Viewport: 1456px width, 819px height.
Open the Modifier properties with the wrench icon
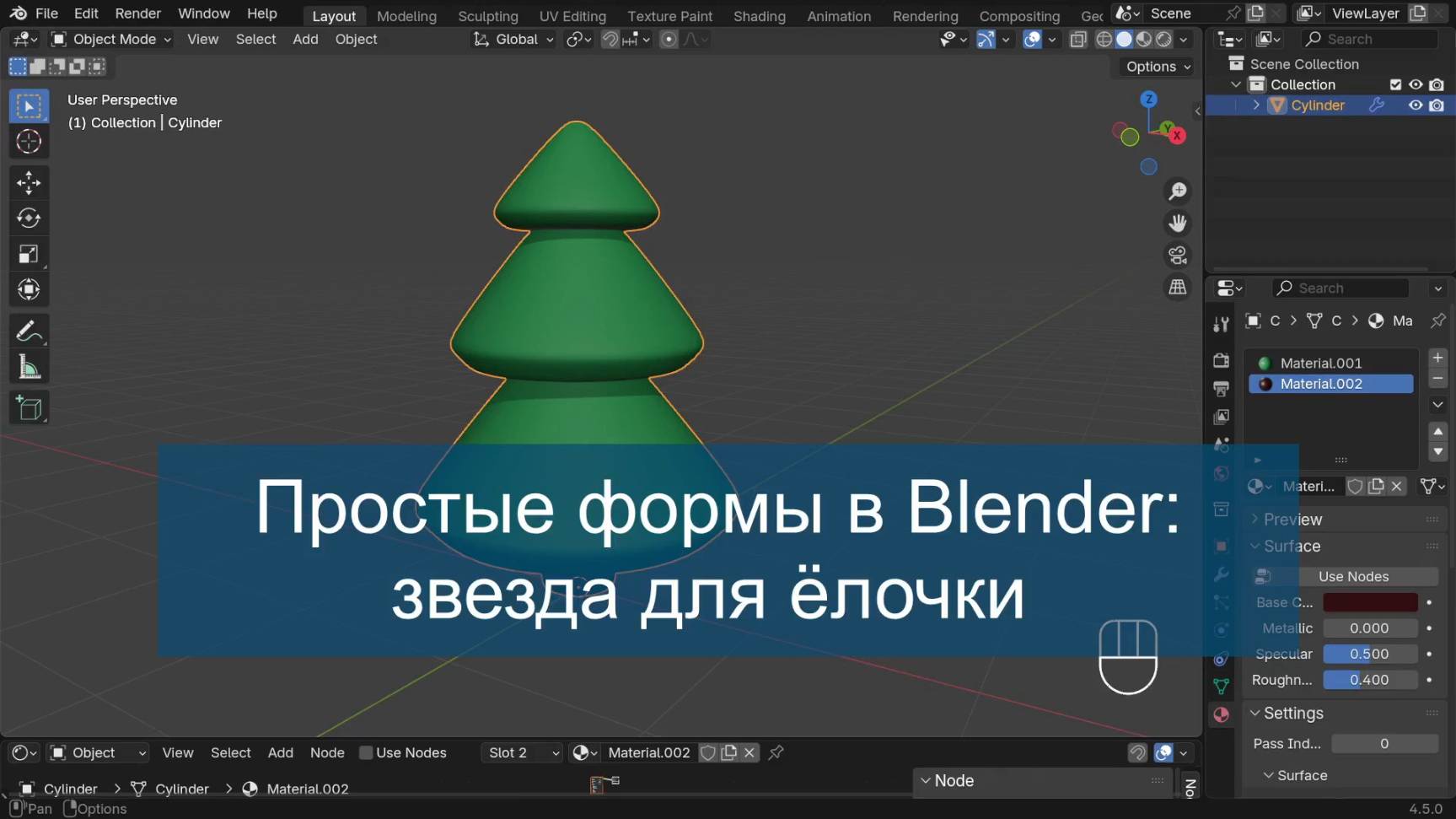pyautogui.click(x=1220, y=575)
